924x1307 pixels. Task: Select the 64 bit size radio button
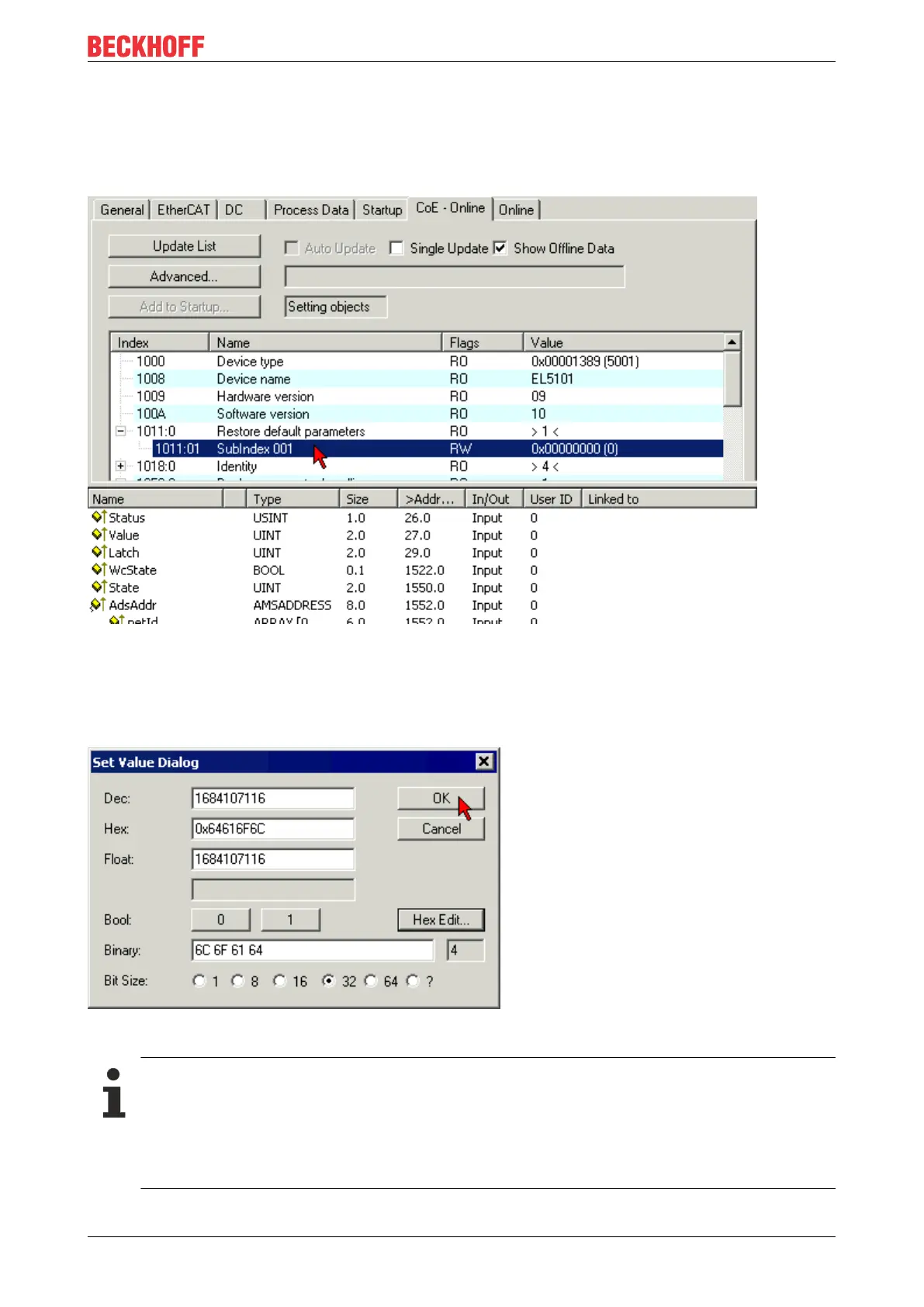[371, 981]
